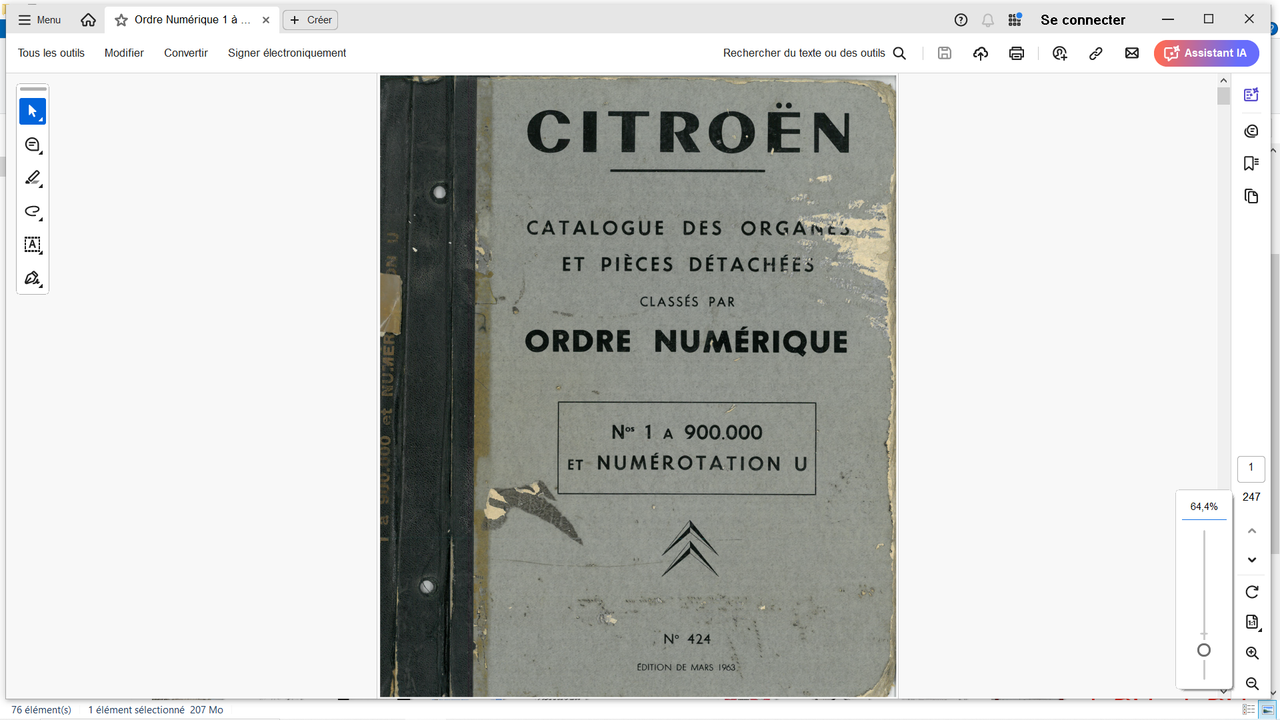Open Signer électroniquement

(287, 53)
